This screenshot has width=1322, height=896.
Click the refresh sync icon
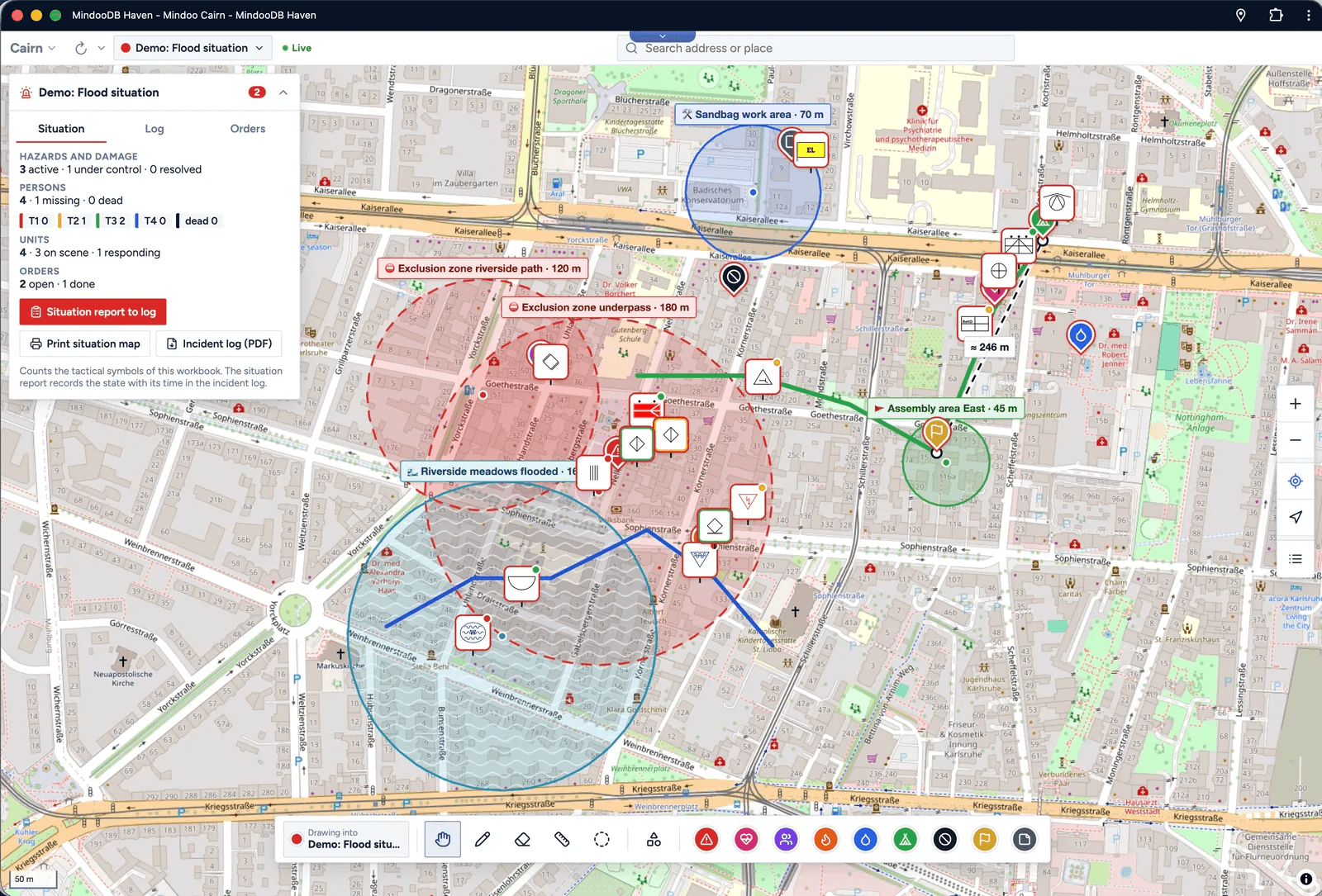pyautogui.click(x=81, y=48)
